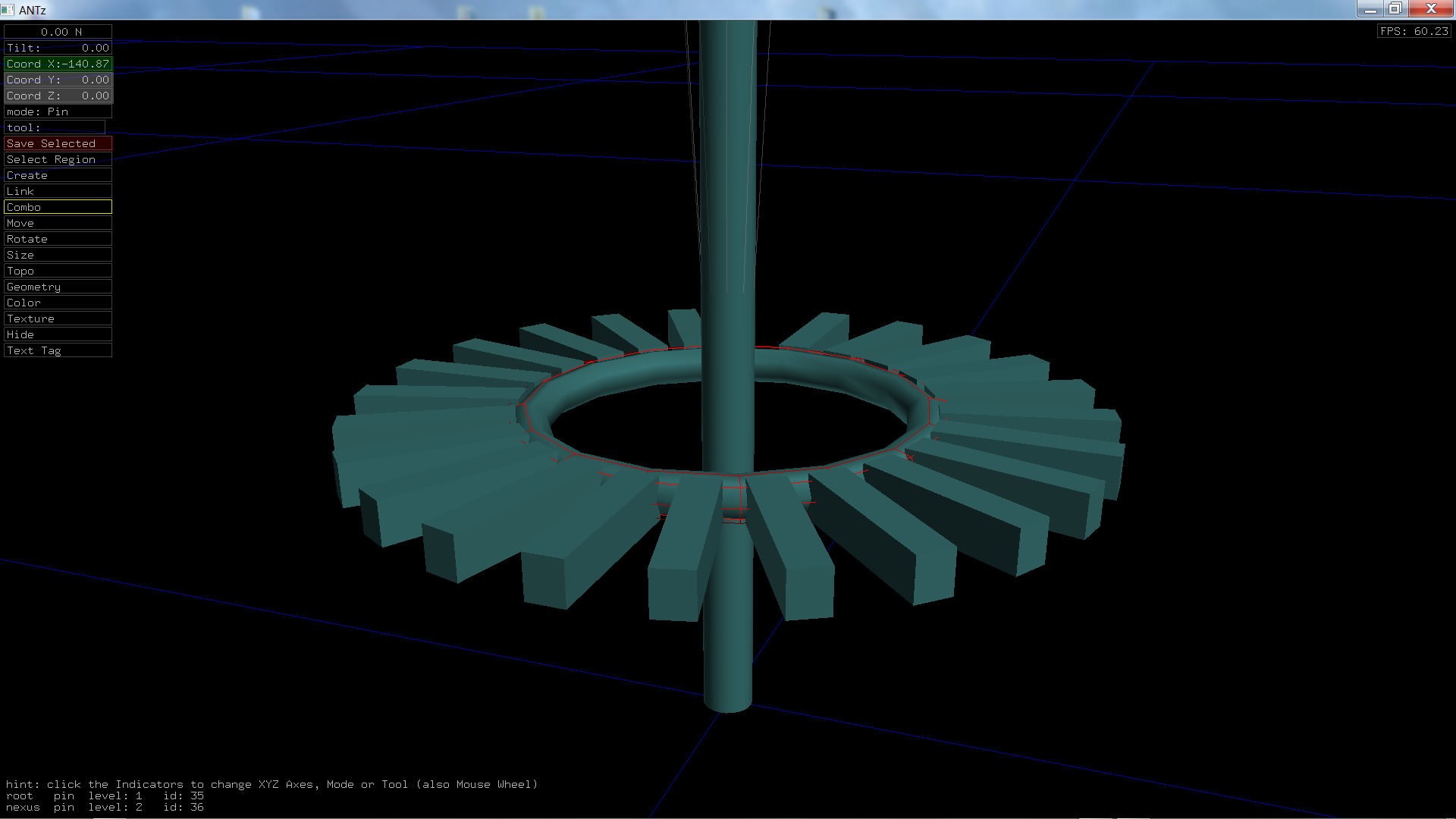The height and width of the screenshot is (819, 1456).
Task: Click the Tilt value indicator
Action: click(58, 48)
